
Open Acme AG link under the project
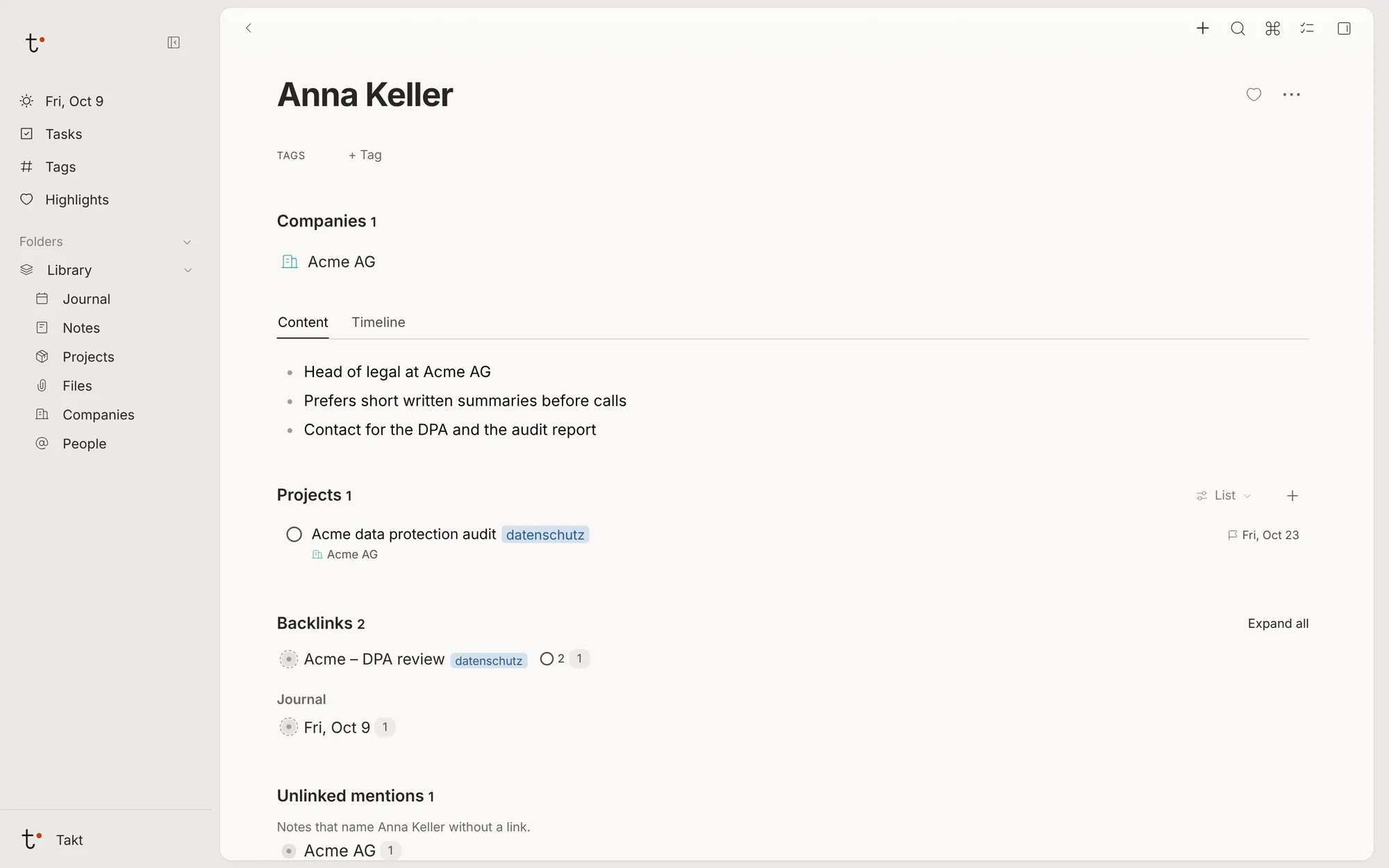click(345, 554)
